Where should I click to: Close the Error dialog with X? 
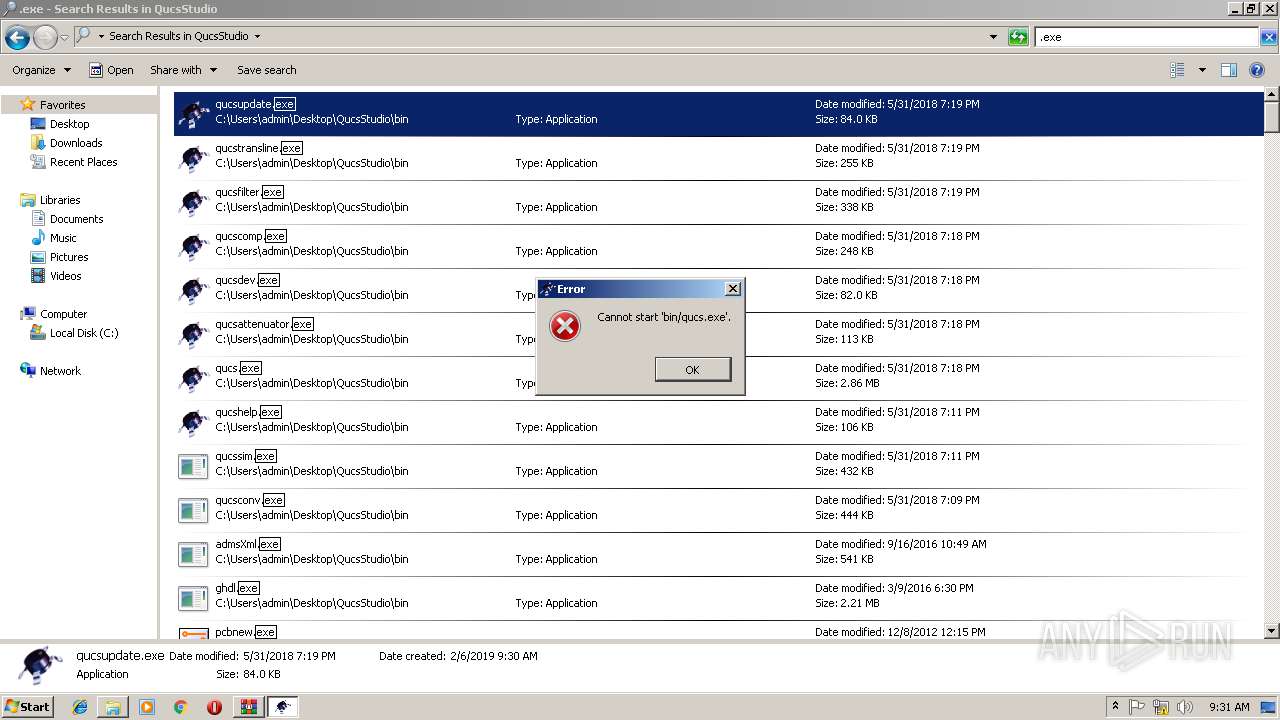click(x=733, y=288)
